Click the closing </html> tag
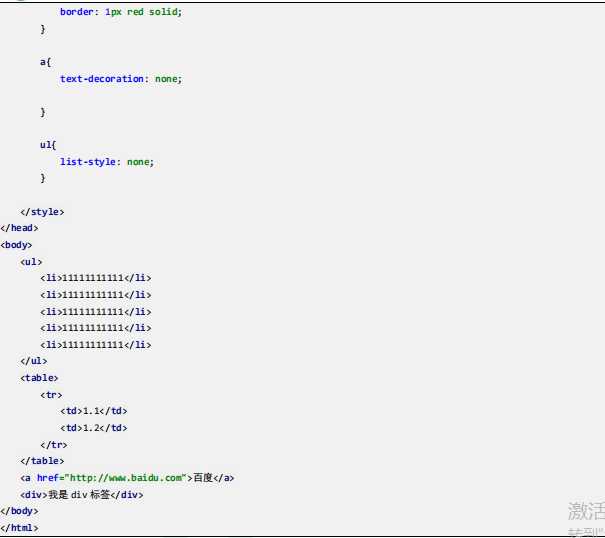Screen dimensions: 605x538 click(19, 528)
